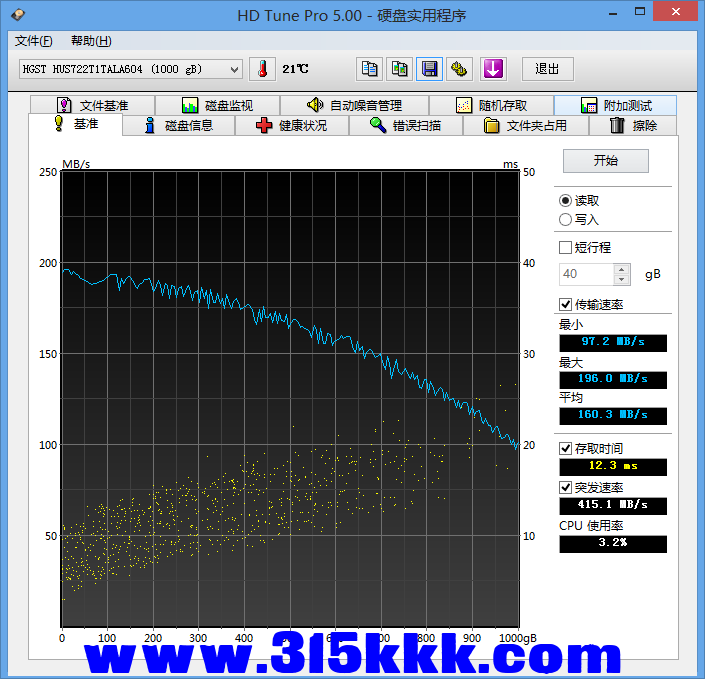Screen dimensions: 705x679
Task: Switch to the 附加测试 tab
Action: click(x=616, y=105)
